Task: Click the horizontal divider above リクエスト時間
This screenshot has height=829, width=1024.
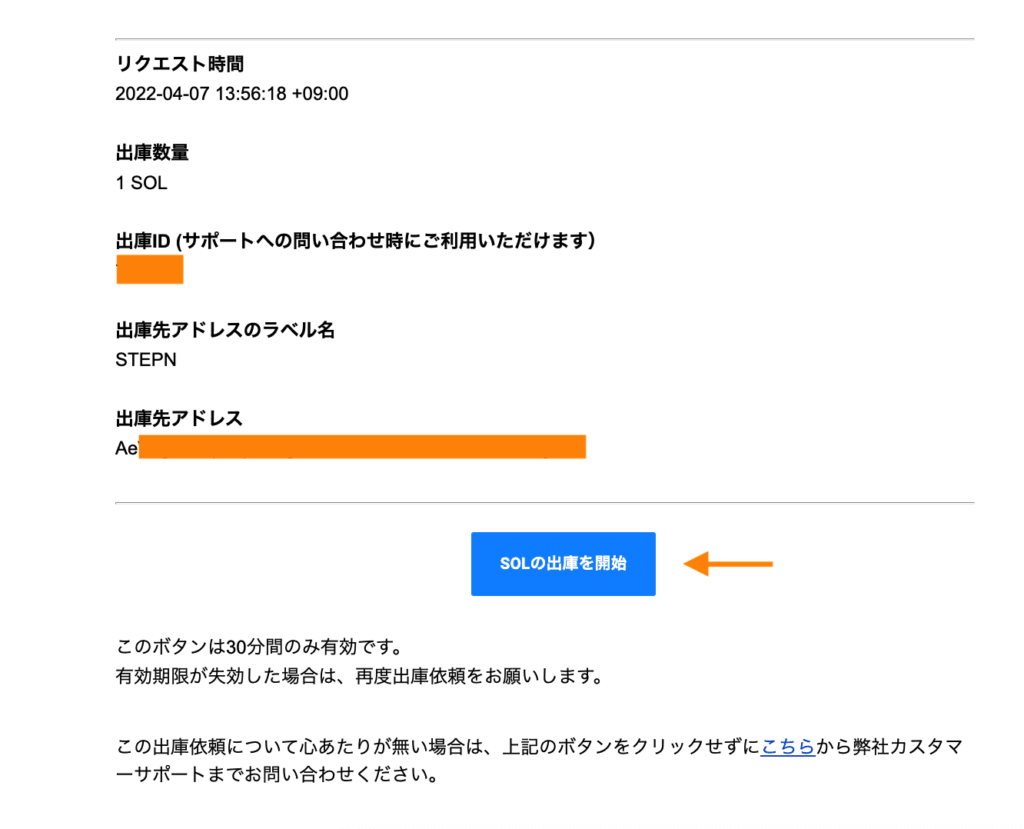Action: (545, 39)
